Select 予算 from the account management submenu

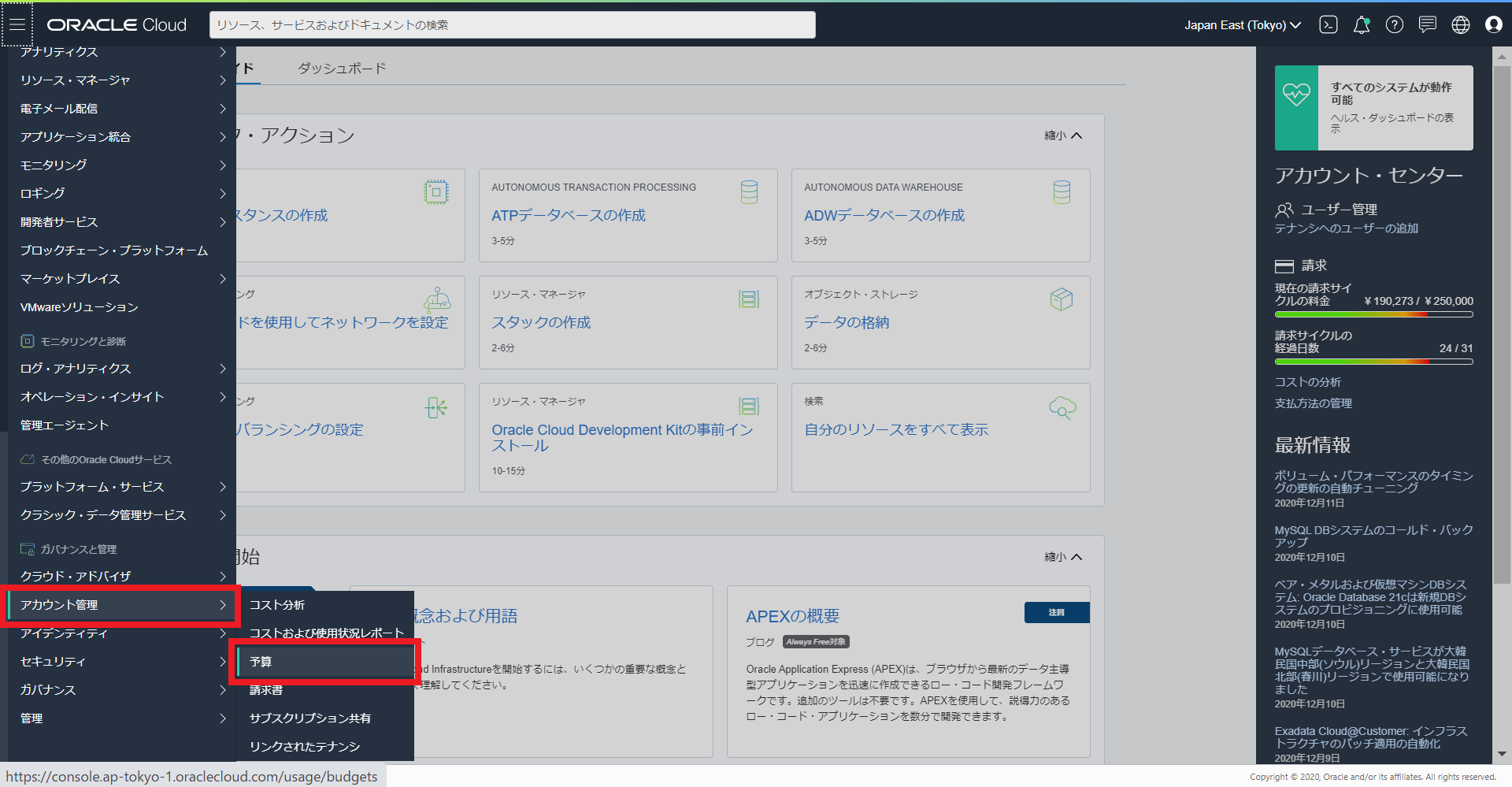click(324, 662)
